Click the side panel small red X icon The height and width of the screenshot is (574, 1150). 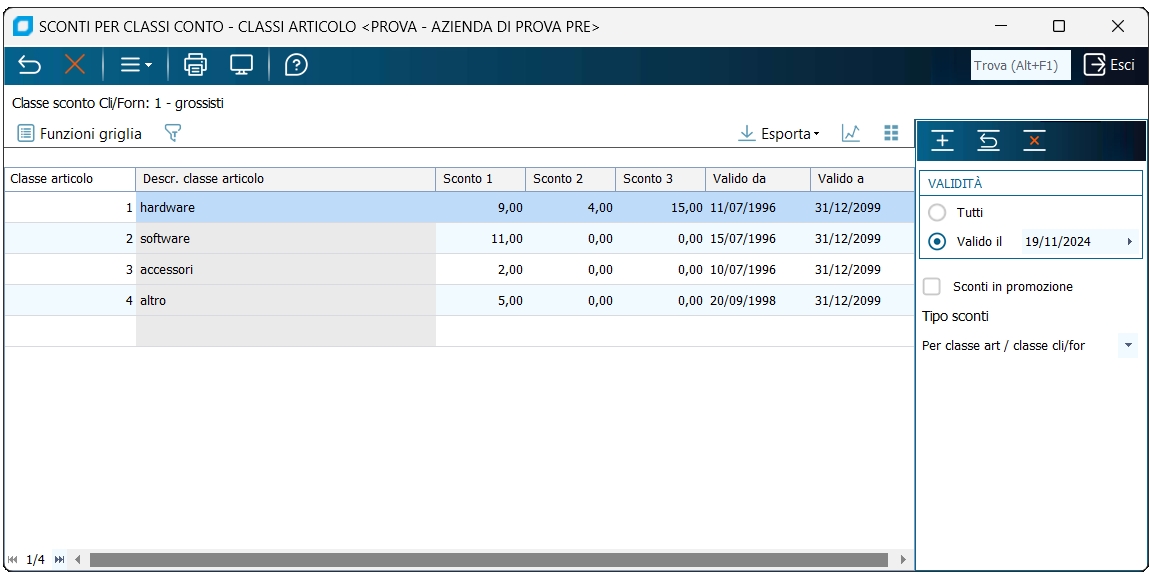coord(1034,141)
